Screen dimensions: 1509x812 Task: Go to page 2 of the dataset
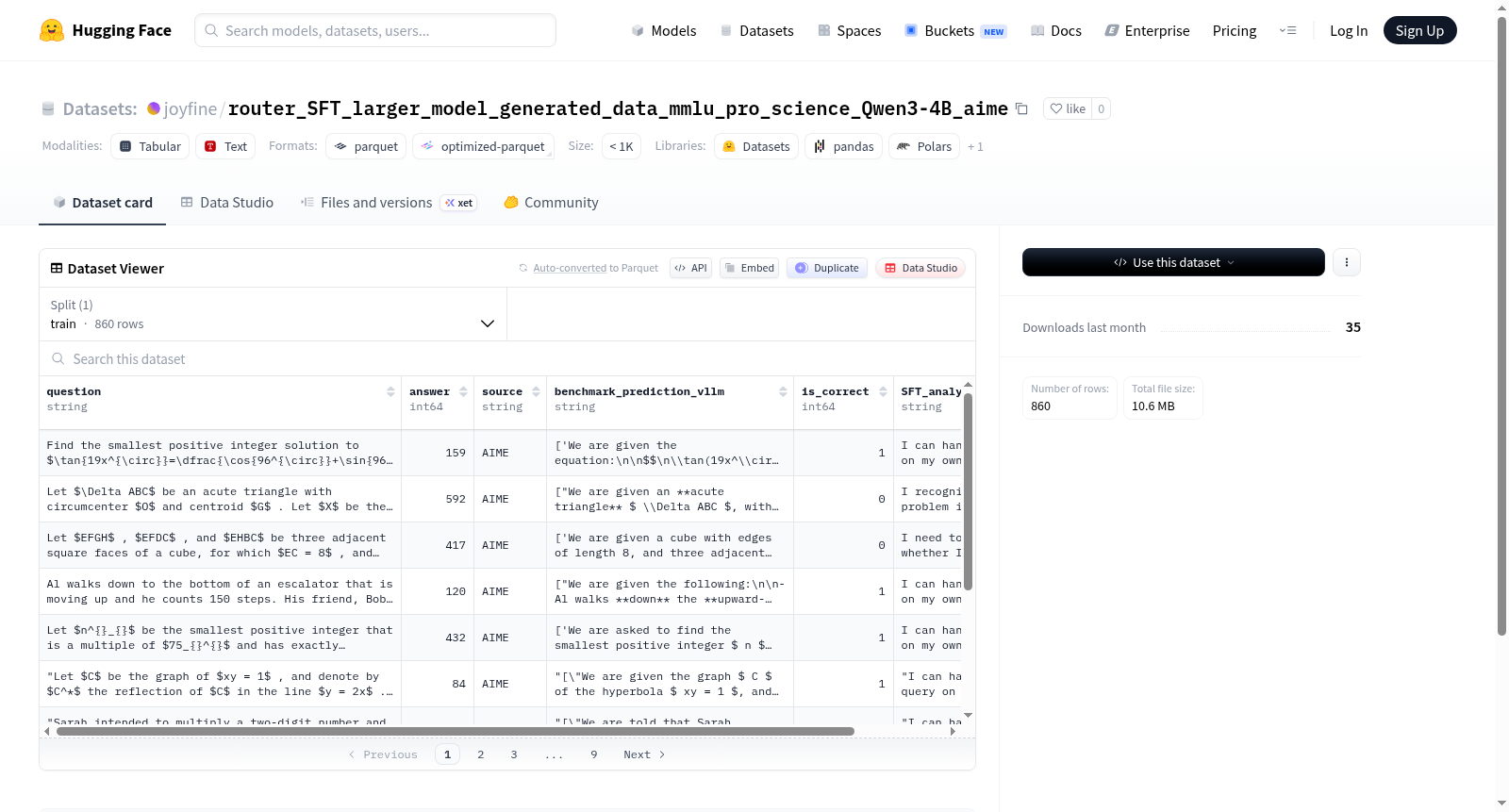(481, 754)
